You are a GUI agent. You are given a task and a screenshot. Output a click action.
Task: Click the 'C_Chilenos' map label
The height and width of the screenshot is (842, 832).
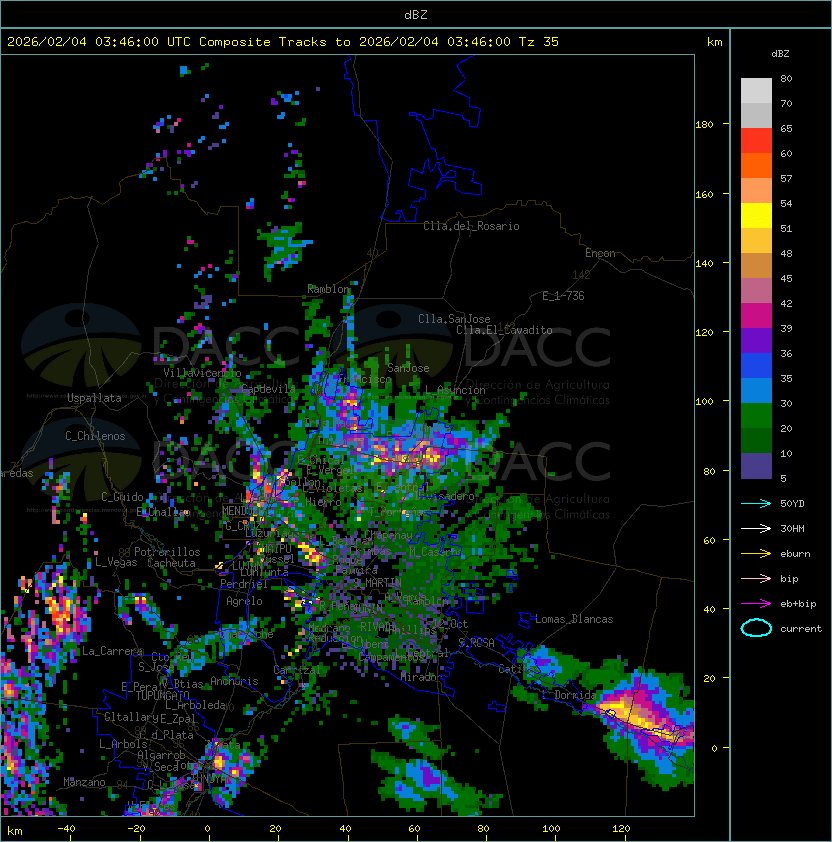(x=96, y=436)
